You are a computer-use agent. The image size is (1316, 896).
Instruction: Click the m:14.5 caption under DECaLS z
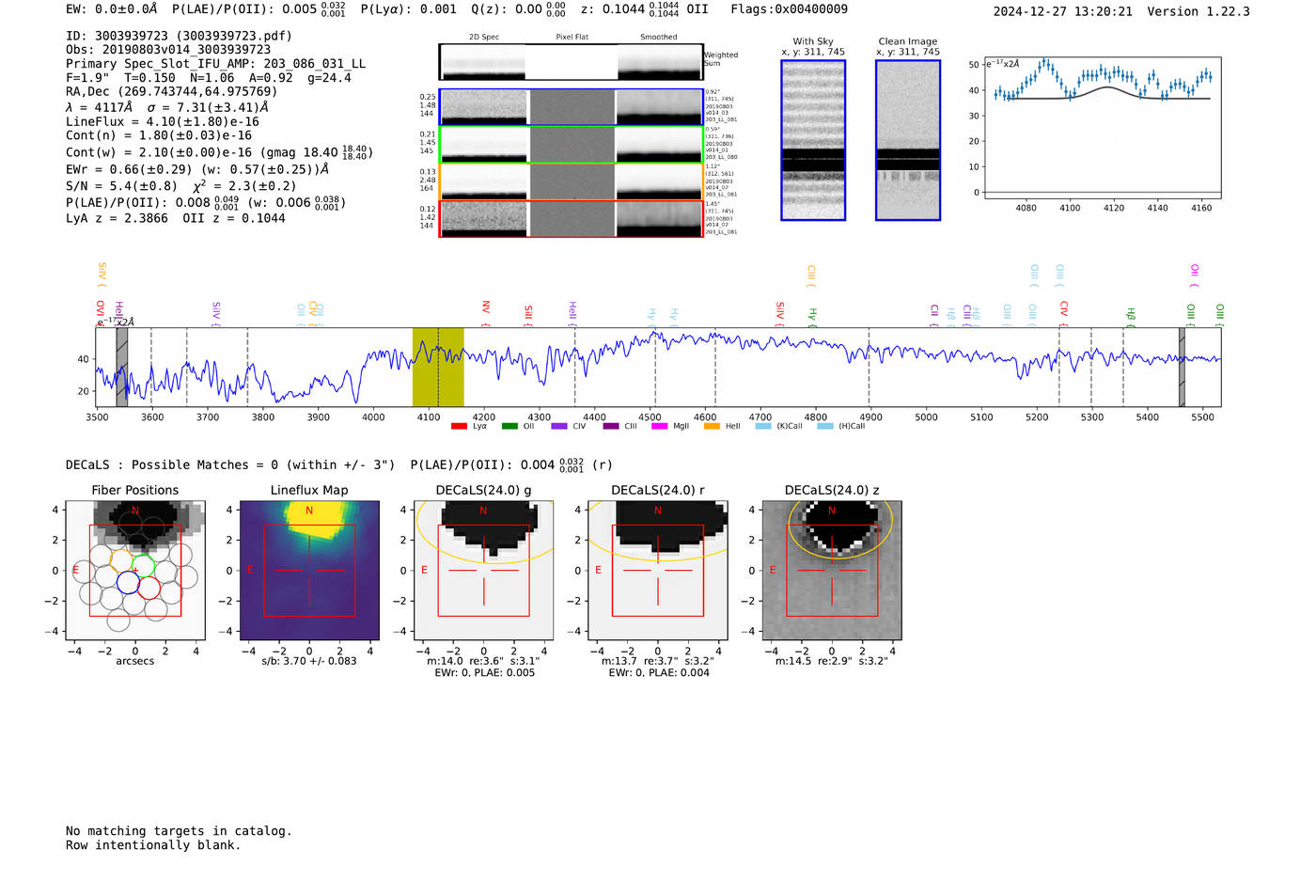pos(832,661)
